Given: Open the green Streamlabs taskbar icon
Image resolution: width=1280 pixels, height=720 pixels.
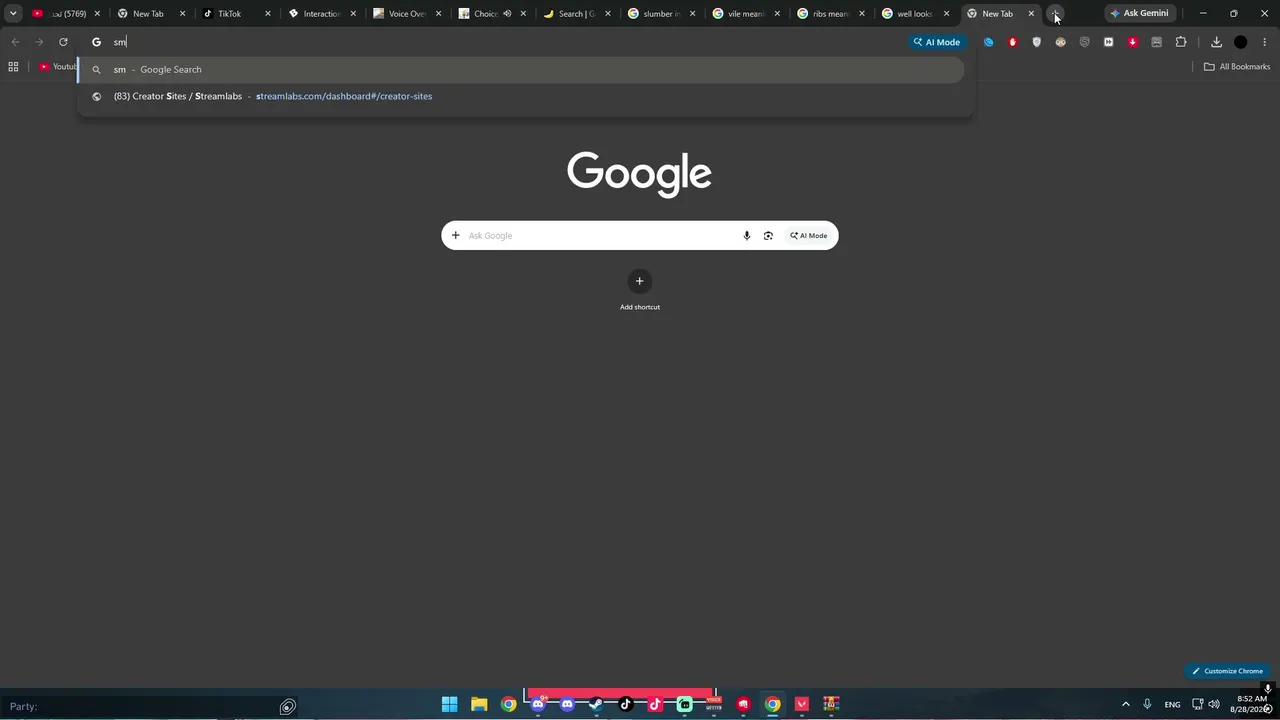Looking at the screenshot, I should click(x=684, y=704).
